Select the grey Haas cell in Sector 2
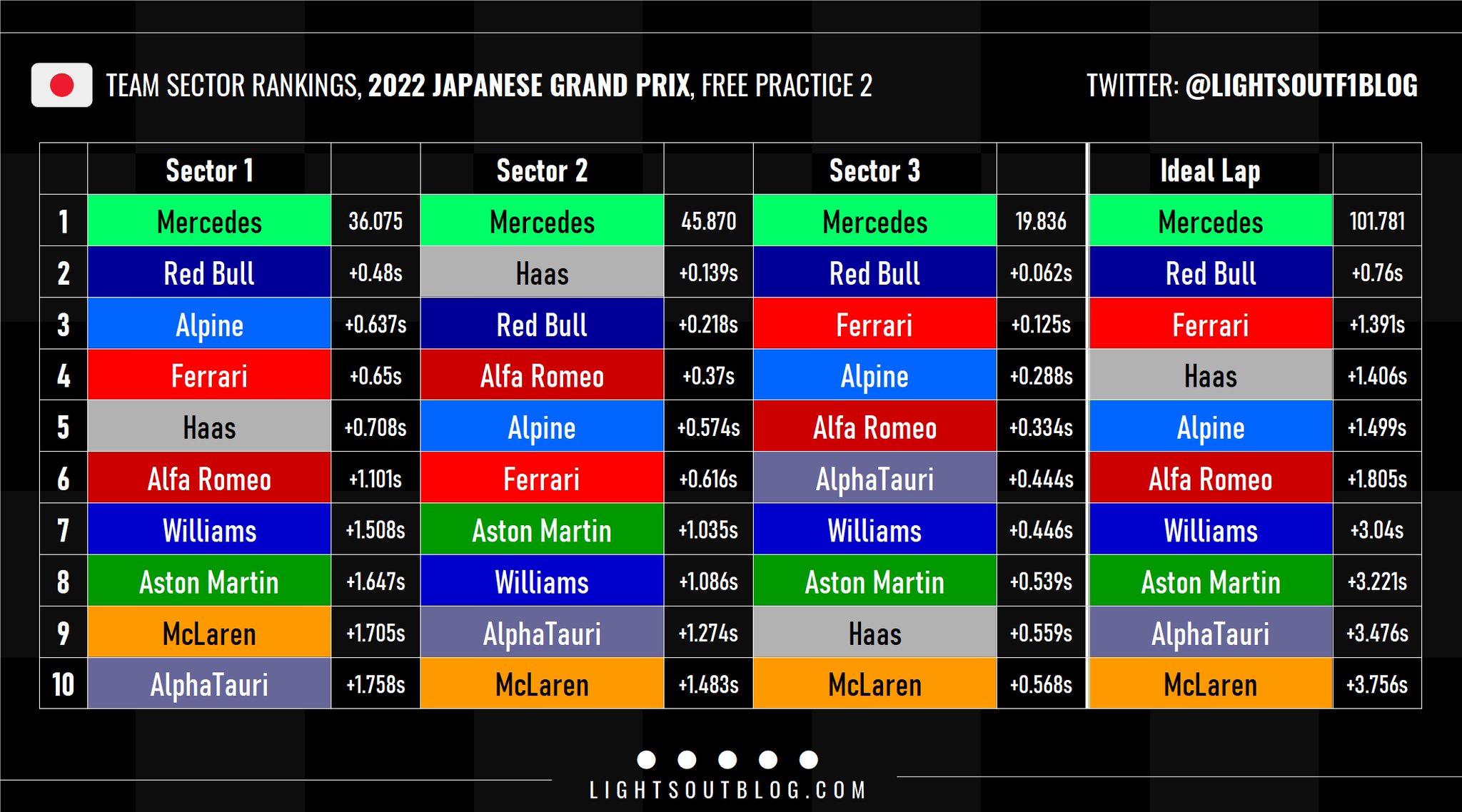The height and width of the screenshot is (812, 1462). (542, 273)
